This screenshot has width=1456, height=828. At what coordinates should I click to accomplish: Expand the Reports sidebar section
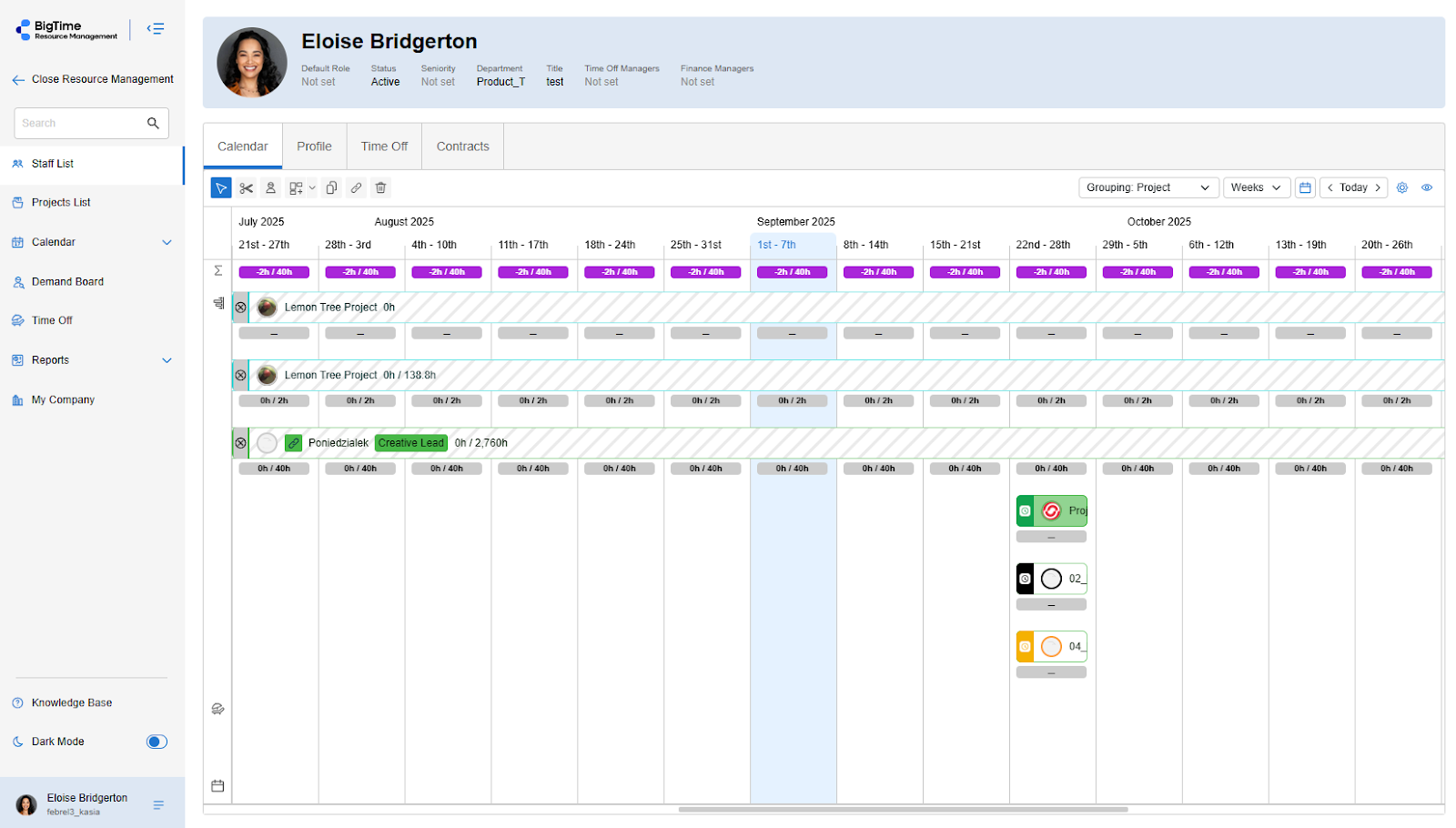167,360
